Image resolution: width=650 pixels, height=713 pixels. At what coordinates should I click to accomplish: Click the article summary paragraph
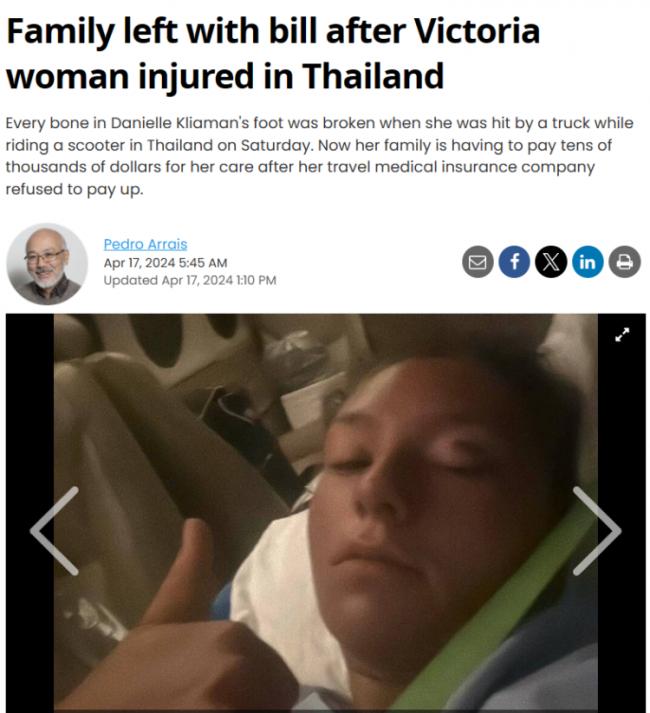[319, 156]
